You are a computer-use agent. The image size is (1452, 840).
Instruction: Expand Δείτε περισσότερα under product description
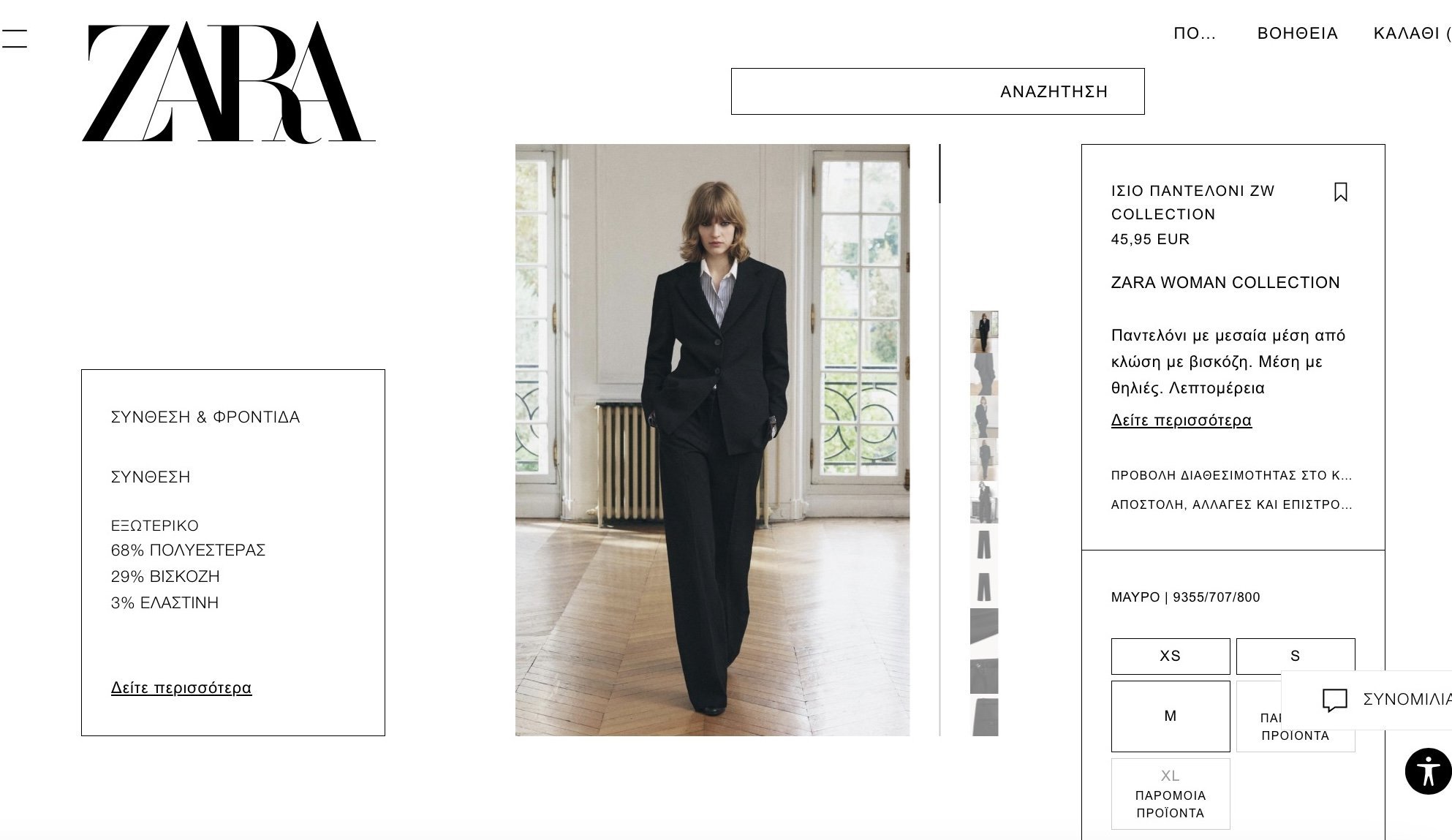click(x=1181, y=420)
